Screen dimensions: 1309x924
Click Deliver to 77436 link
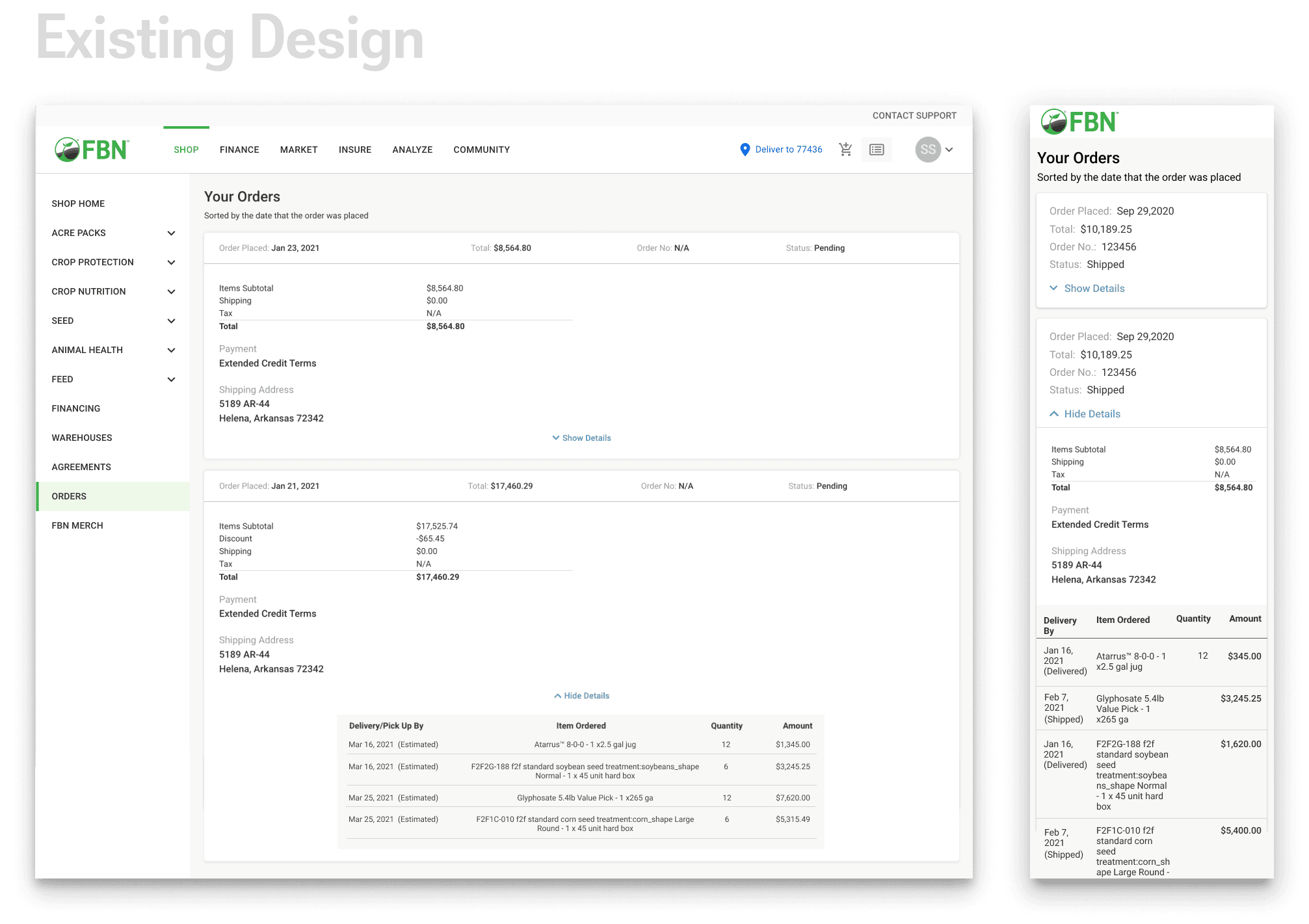pos(788,150)
